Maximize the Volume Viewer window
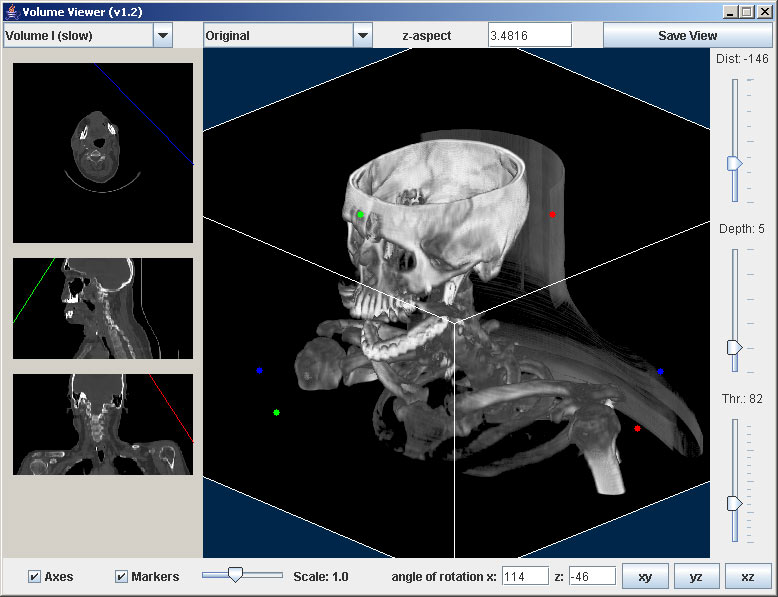The image size is (778, 597). click(747, 12)
